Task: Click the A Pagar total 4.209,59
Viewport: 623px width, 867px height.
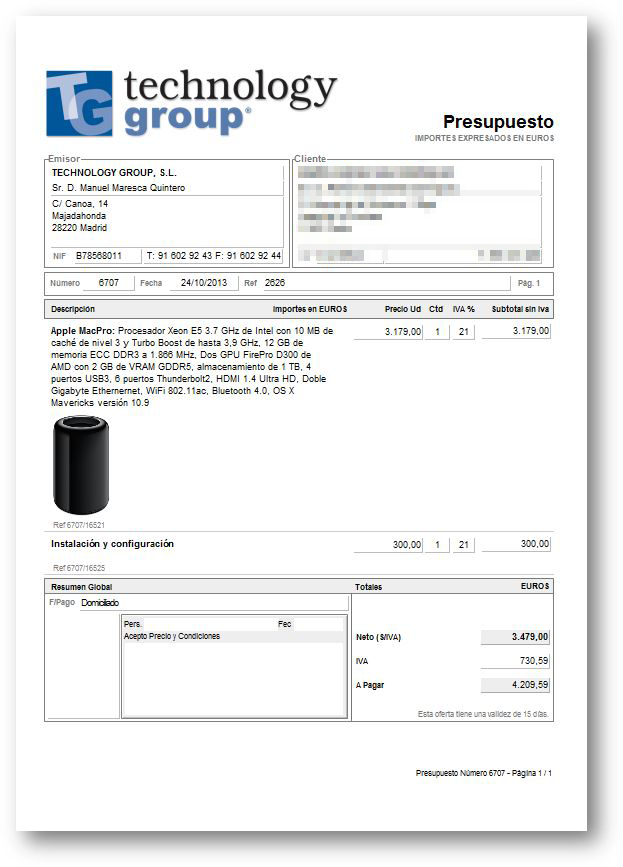Action: [x=516, y=685]
